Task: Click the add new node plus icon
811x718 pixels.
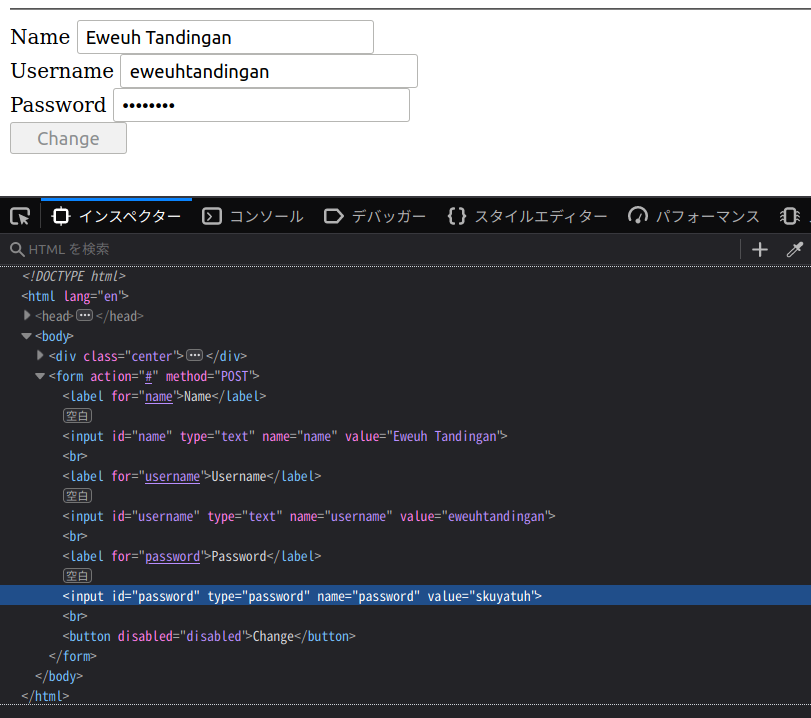Action: [759, 250]
